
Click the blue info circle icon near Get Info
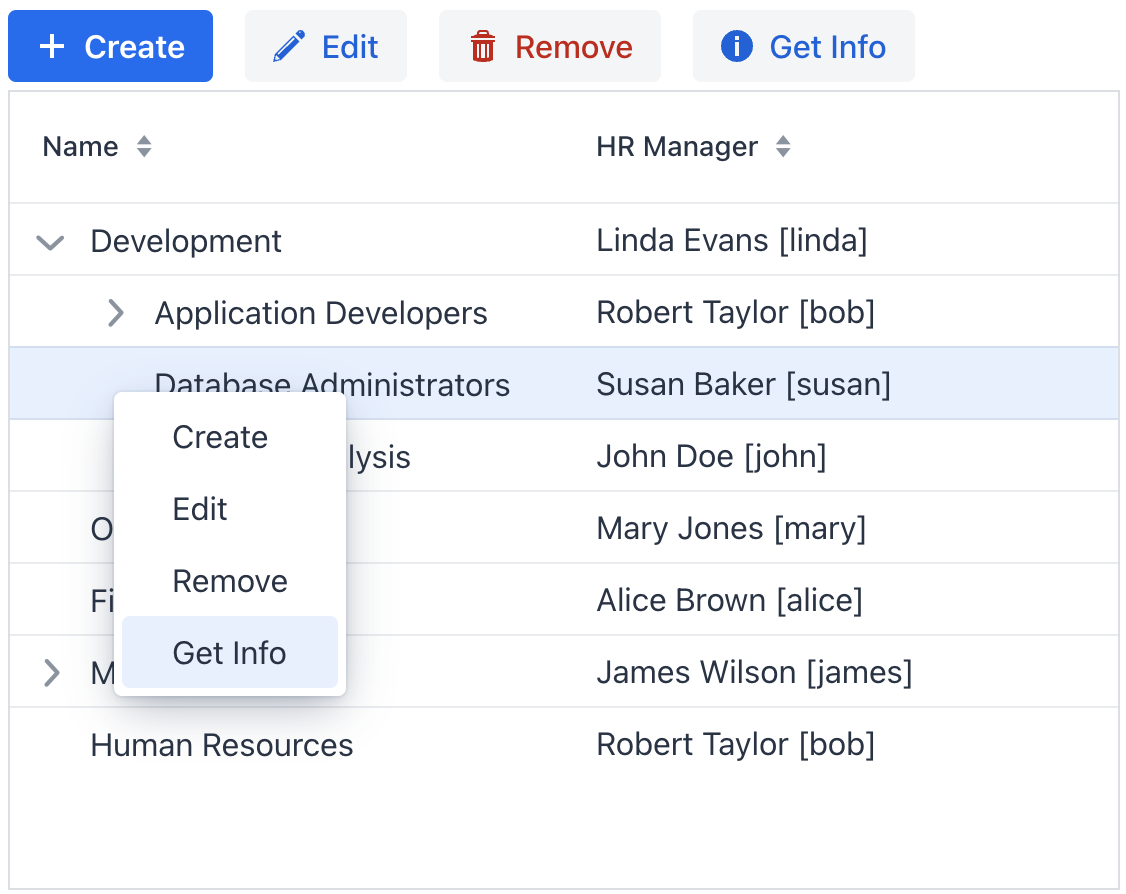tap(736, 45)
